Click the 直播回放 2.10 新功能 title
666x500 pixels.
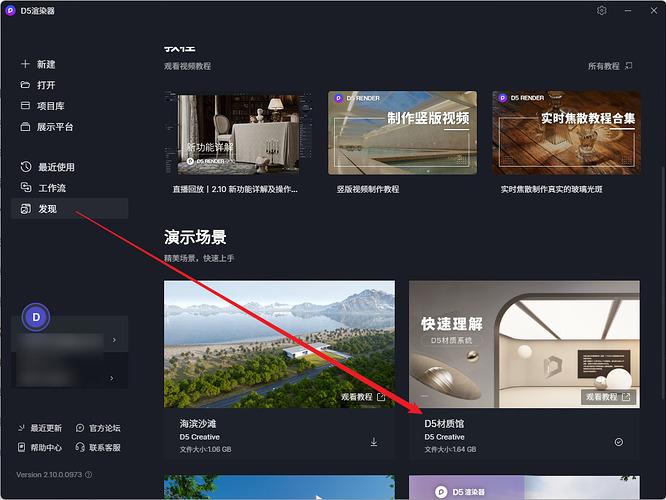(235, 189)
